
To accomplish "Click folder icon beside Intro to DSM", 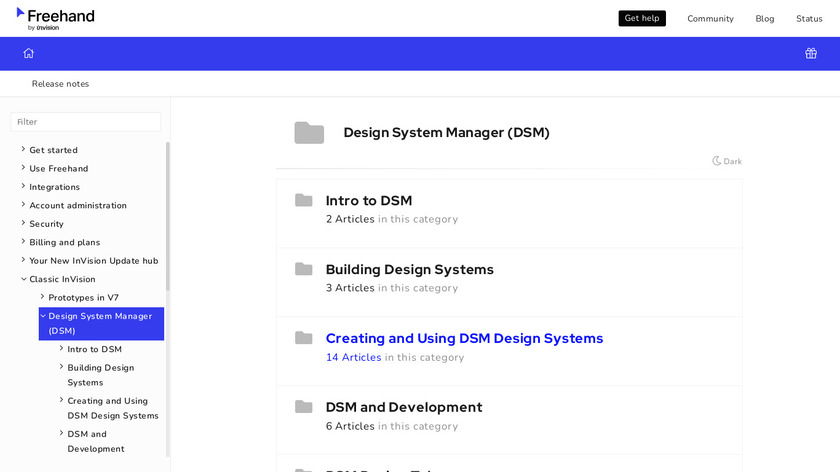I will tap(304, 201).
